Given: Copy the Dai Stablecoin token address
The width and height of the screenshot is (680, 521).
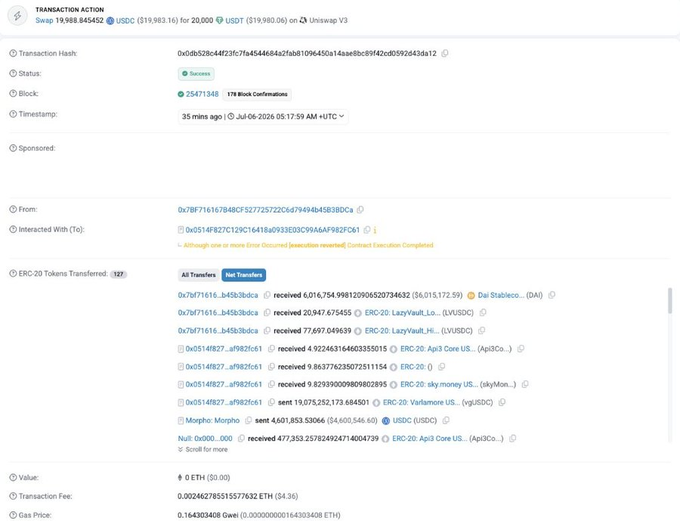Looking at the screenshot, I should (552, 295).
